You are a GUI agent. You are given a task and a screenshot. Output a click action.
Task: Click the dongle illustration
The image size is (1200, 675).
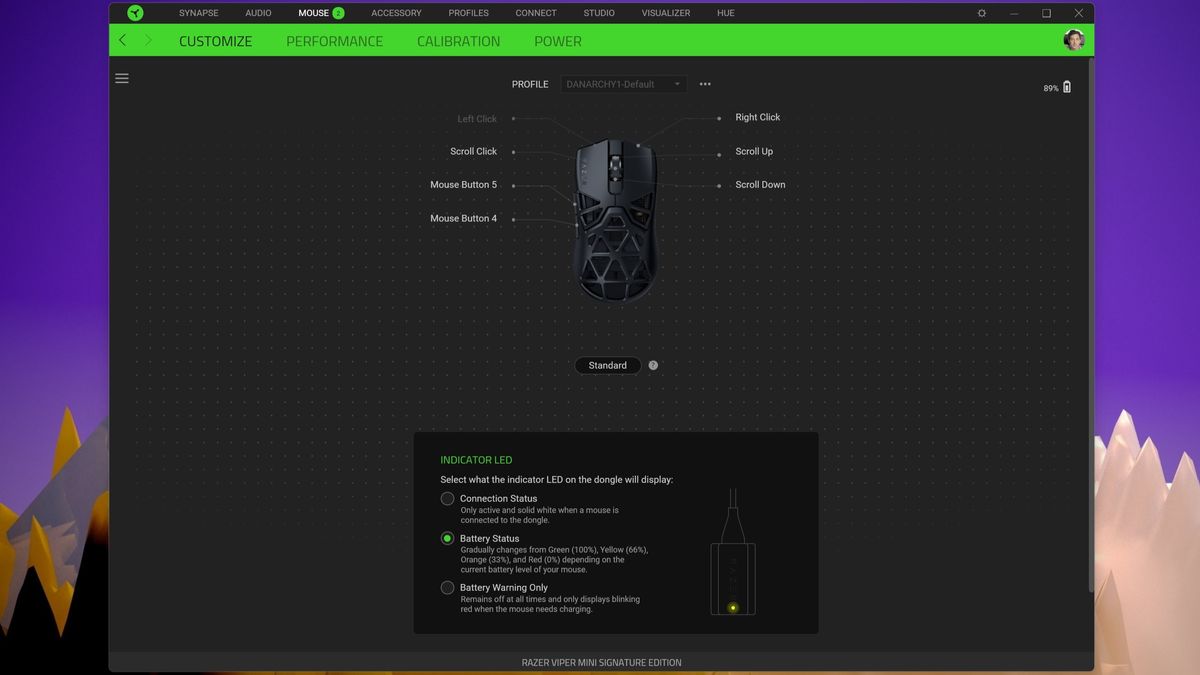(x=733, y=553)
